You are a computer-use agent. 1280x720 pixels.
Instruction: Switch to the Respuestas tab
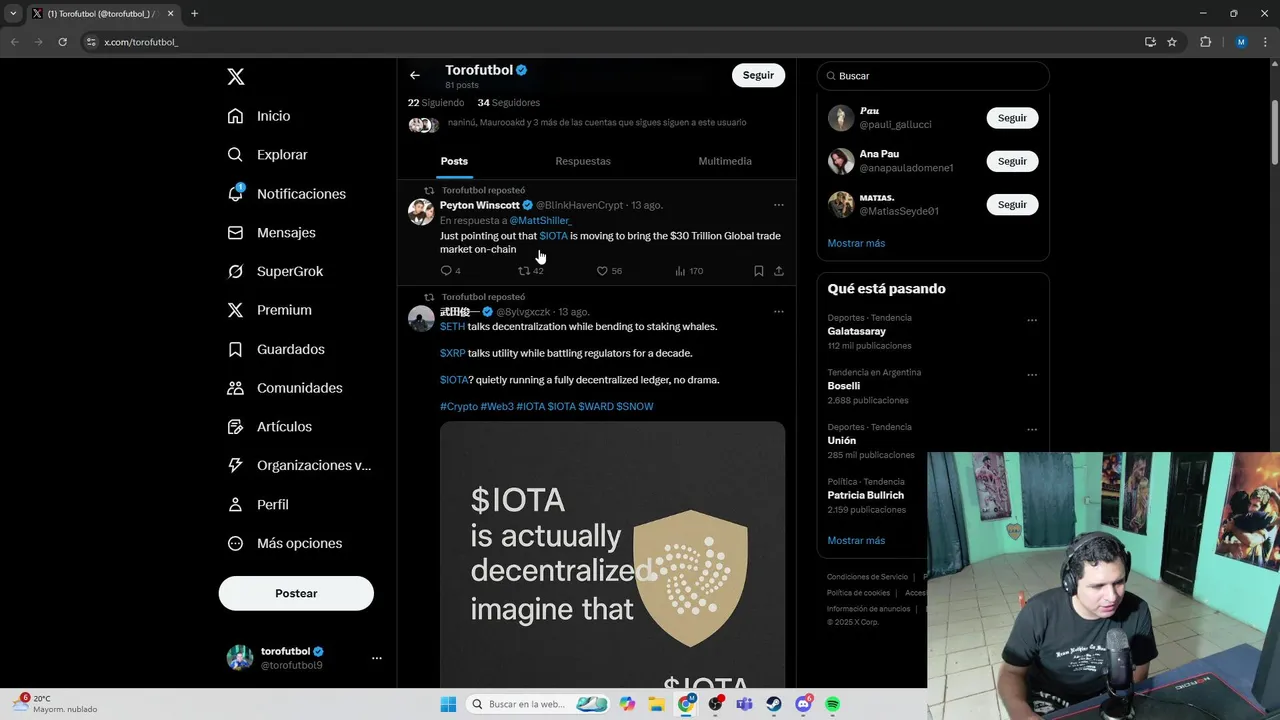coord(583,161)
